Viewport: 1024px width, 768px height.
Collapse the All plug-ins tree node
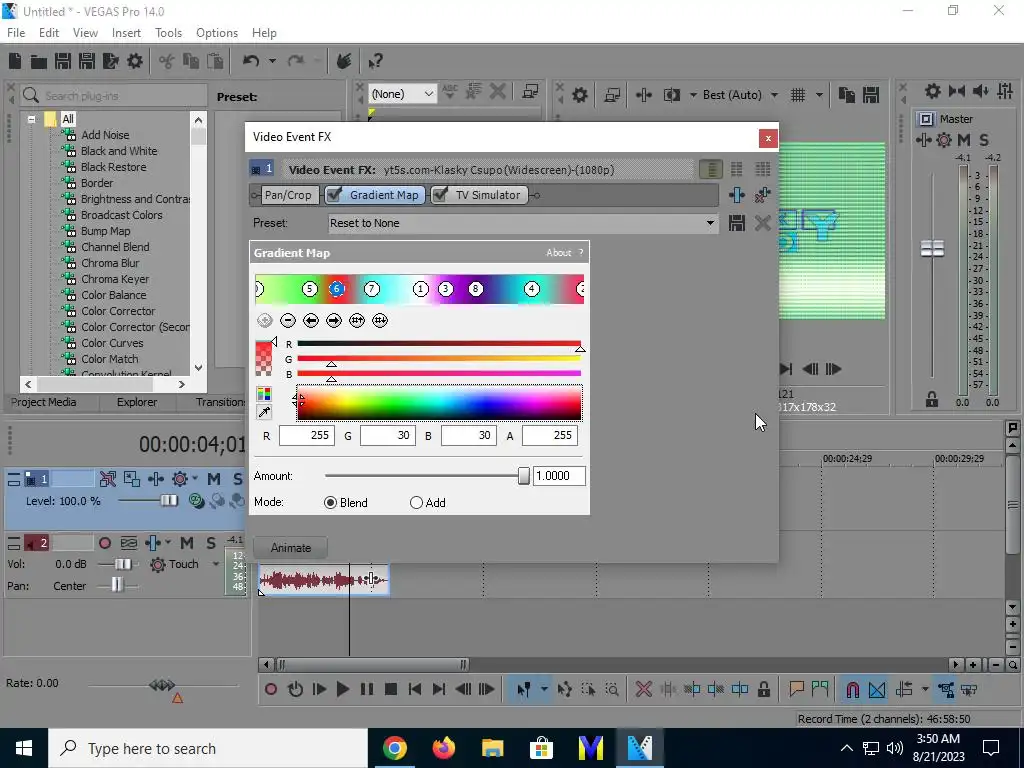click(31, 120)
